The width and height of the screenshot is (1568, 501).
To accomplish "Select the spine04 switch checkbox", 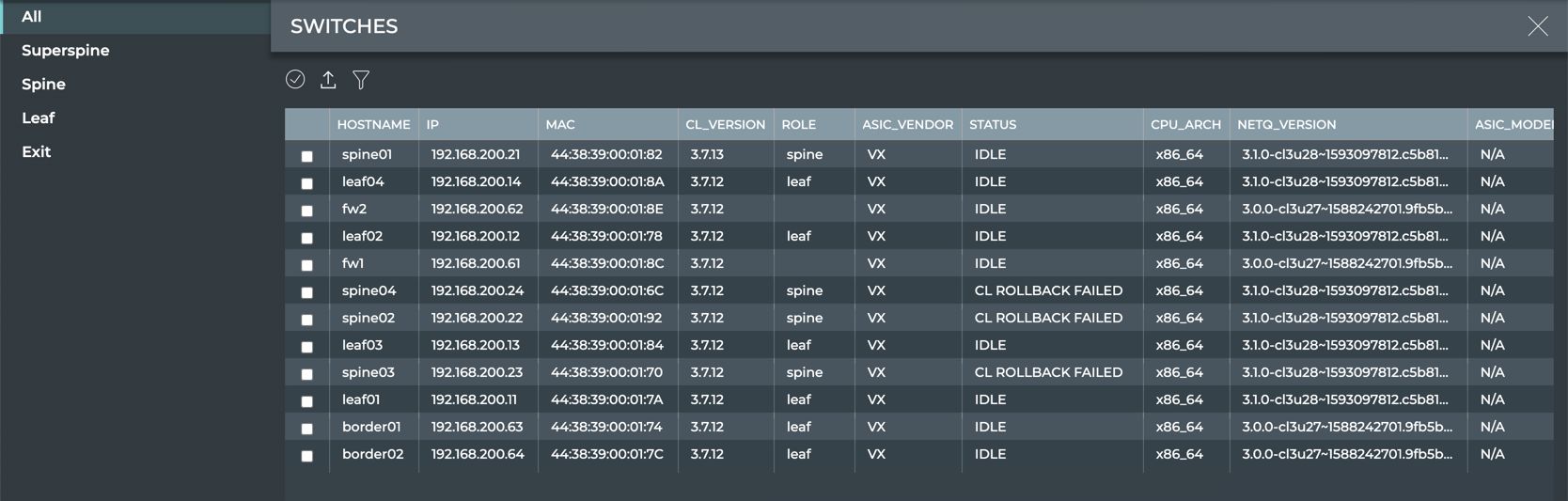I will click(307, 292).
